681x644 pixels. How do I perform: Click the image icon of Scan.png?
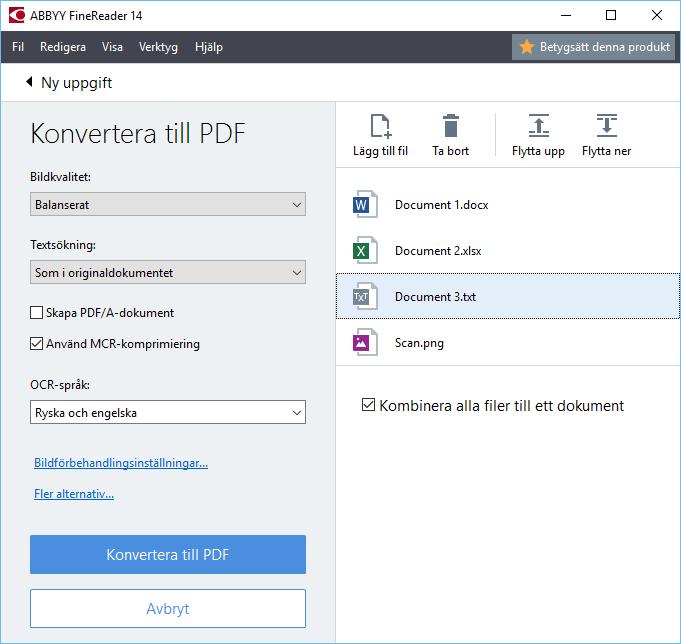364,342
